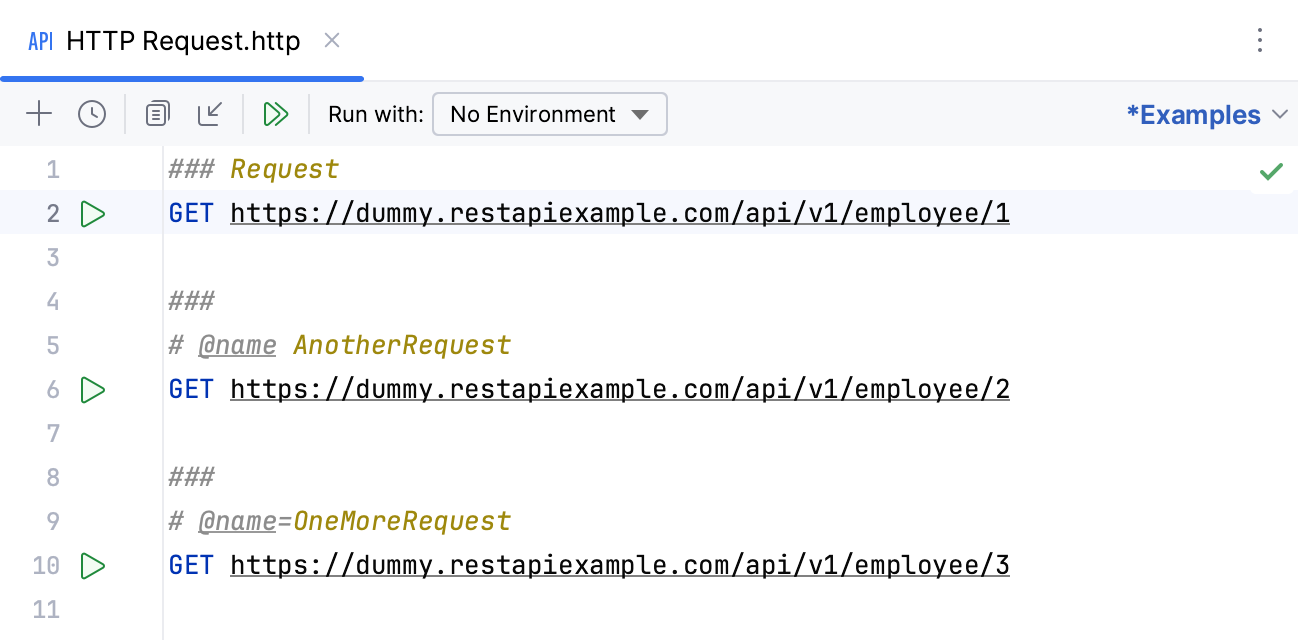The height and width of the screenshot is (640, 1298).
Task: Open the No Environment dropdown
Action: pyautogui.click(x=549, y=114)
